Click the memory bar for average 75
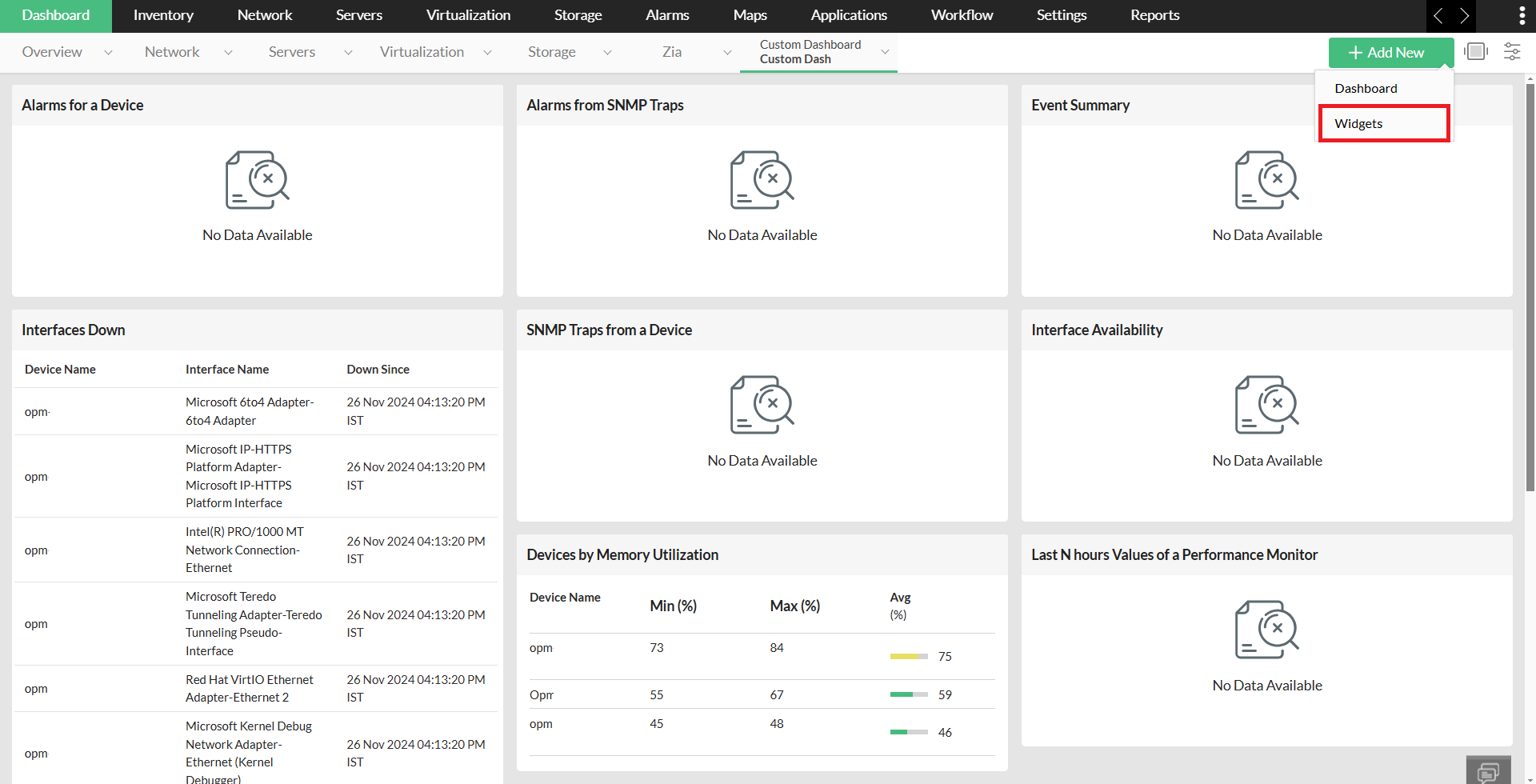Image resolution: width=1536 pixels, height=784 pixels. pos(909,656)
